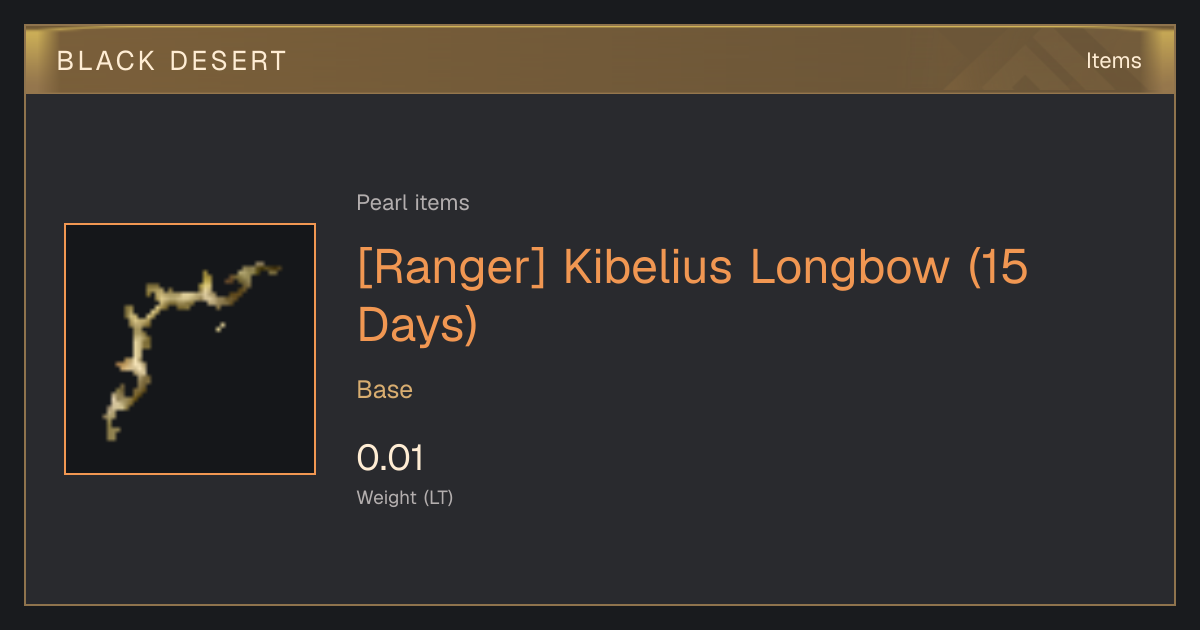Open the Pearl items category

[x=413, y=203]
